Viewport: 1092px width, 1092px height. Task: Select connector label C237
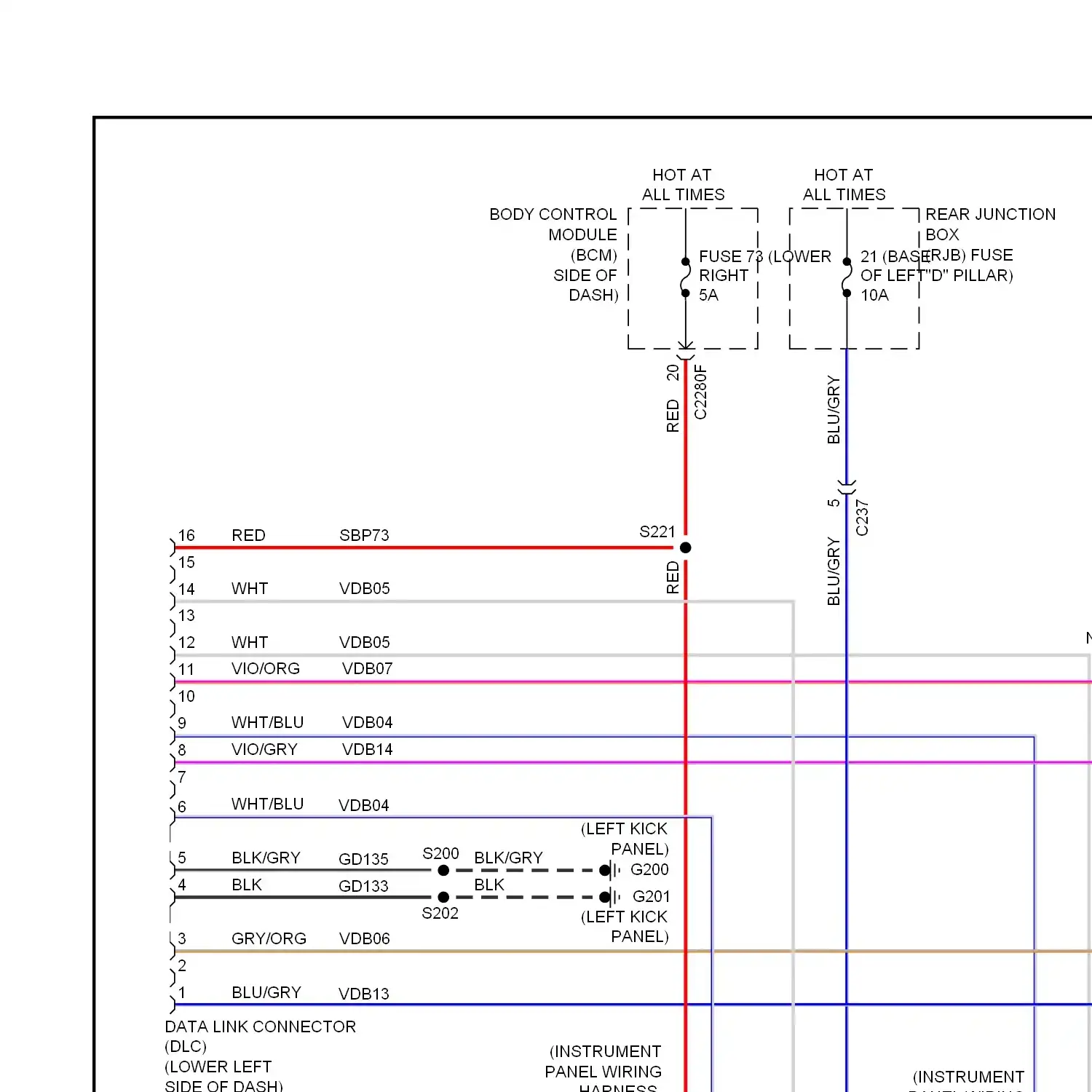click(x=862, y=518)
